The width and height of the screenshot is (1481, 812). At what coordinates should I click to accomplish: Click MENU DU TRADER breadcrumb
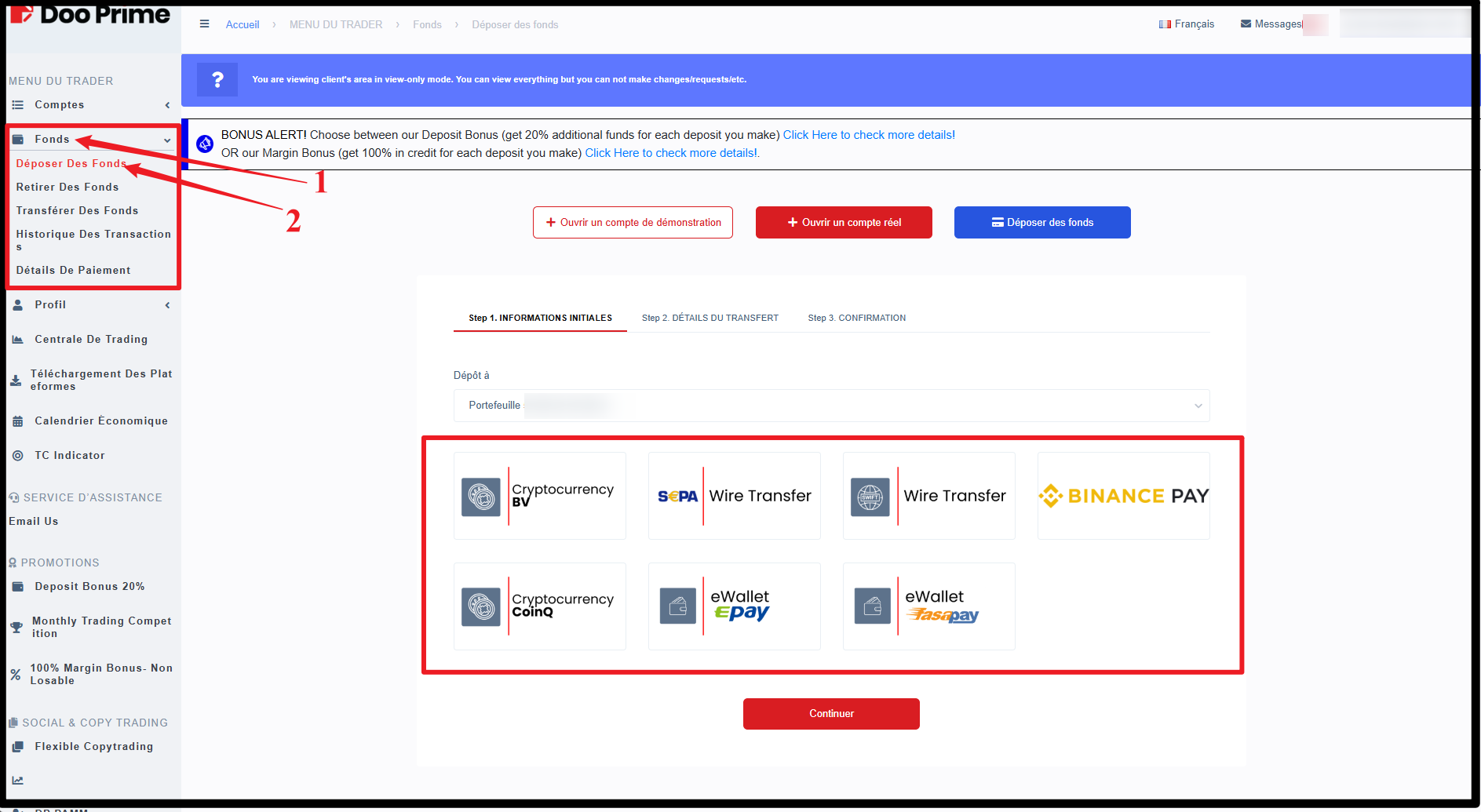(336, 25)
